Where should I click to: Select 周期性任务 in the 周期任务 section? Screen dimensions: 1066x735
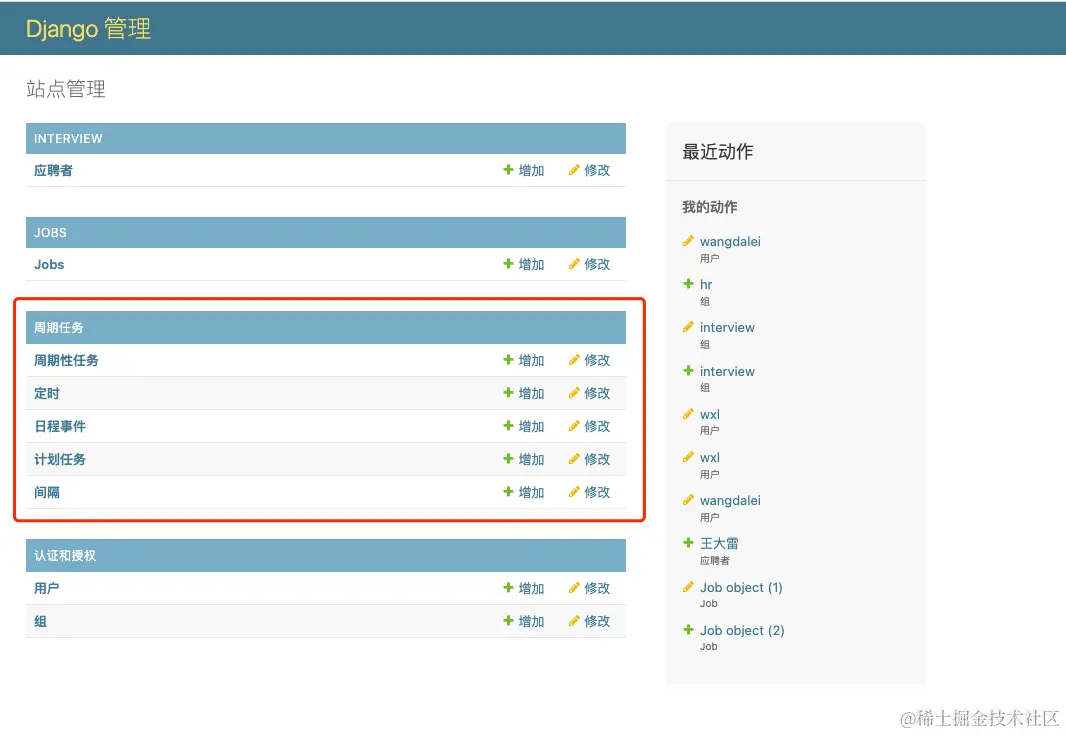coord(65,360)
